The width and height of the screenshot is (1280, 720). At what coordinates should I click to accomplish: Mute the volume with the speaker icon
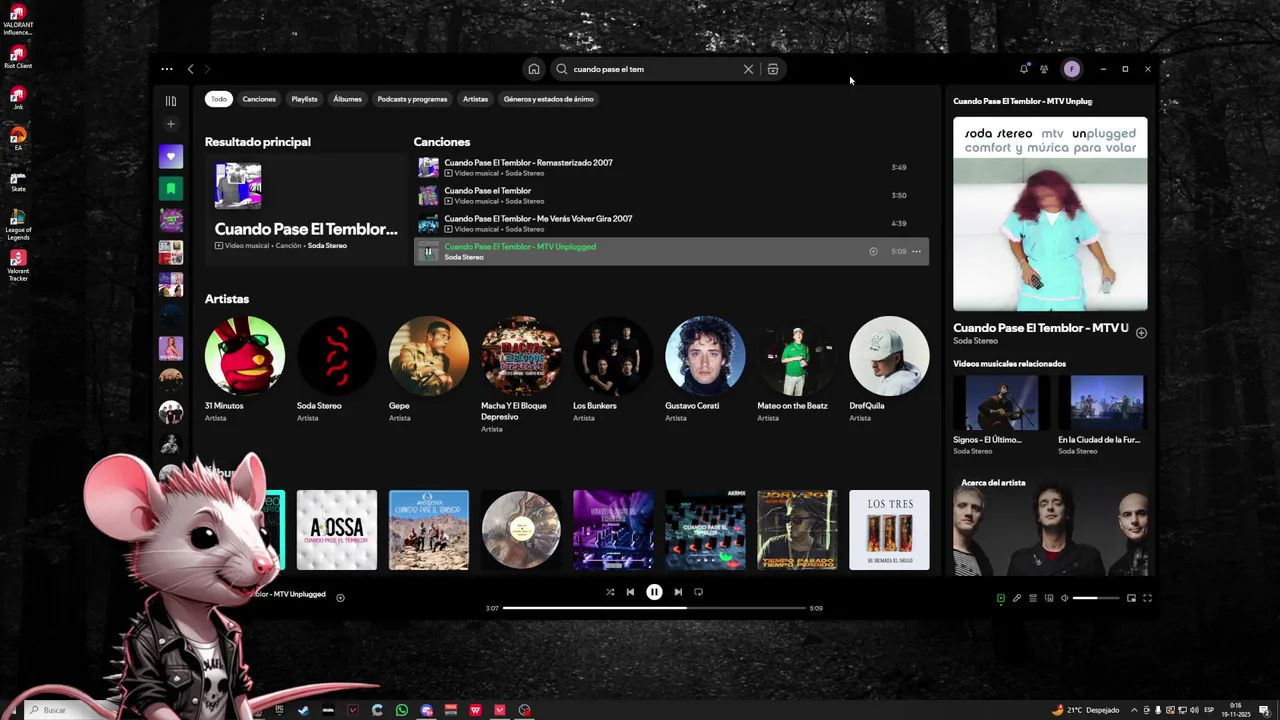[1065, 598]
